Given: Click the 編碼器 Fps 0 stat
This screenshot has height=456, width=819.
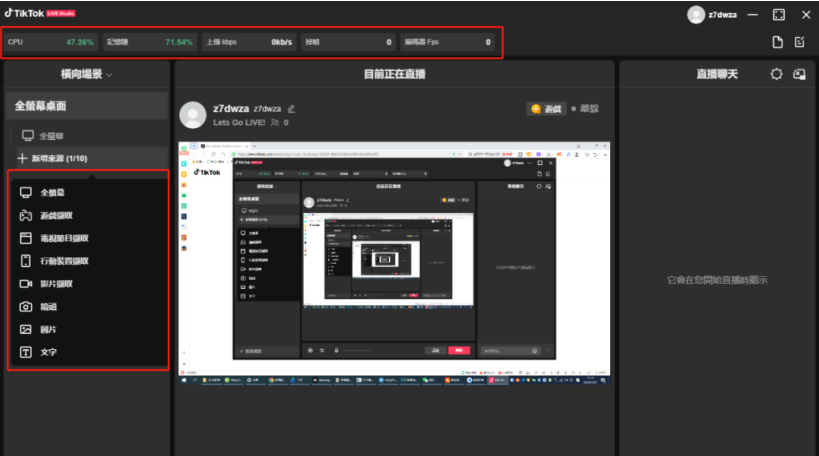Looking at the screenshot, I should pos(448,42).
